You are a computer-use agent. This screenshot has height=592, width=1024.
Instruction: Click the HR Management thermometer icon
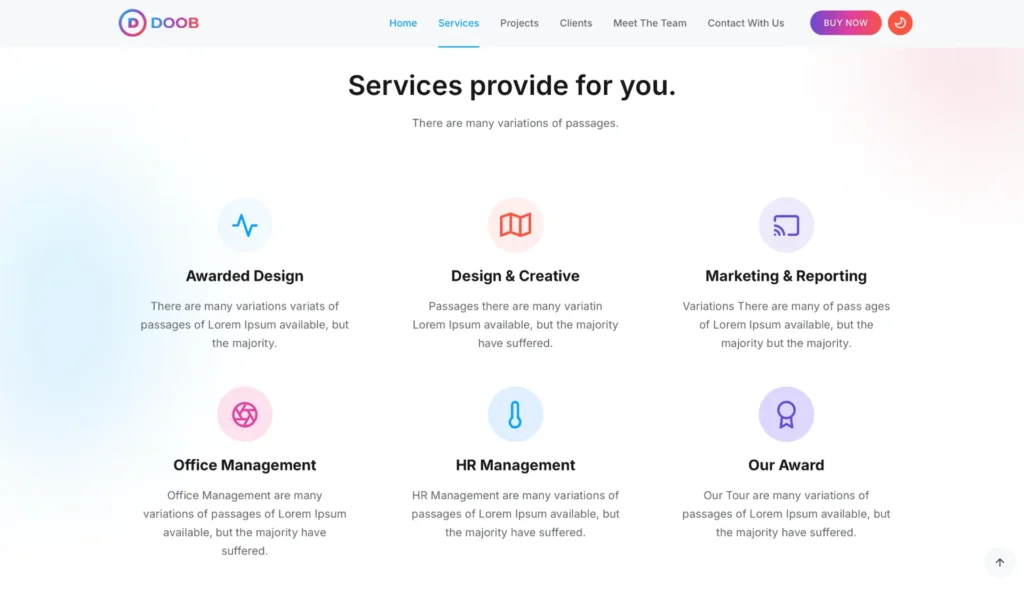click(515, 414)
